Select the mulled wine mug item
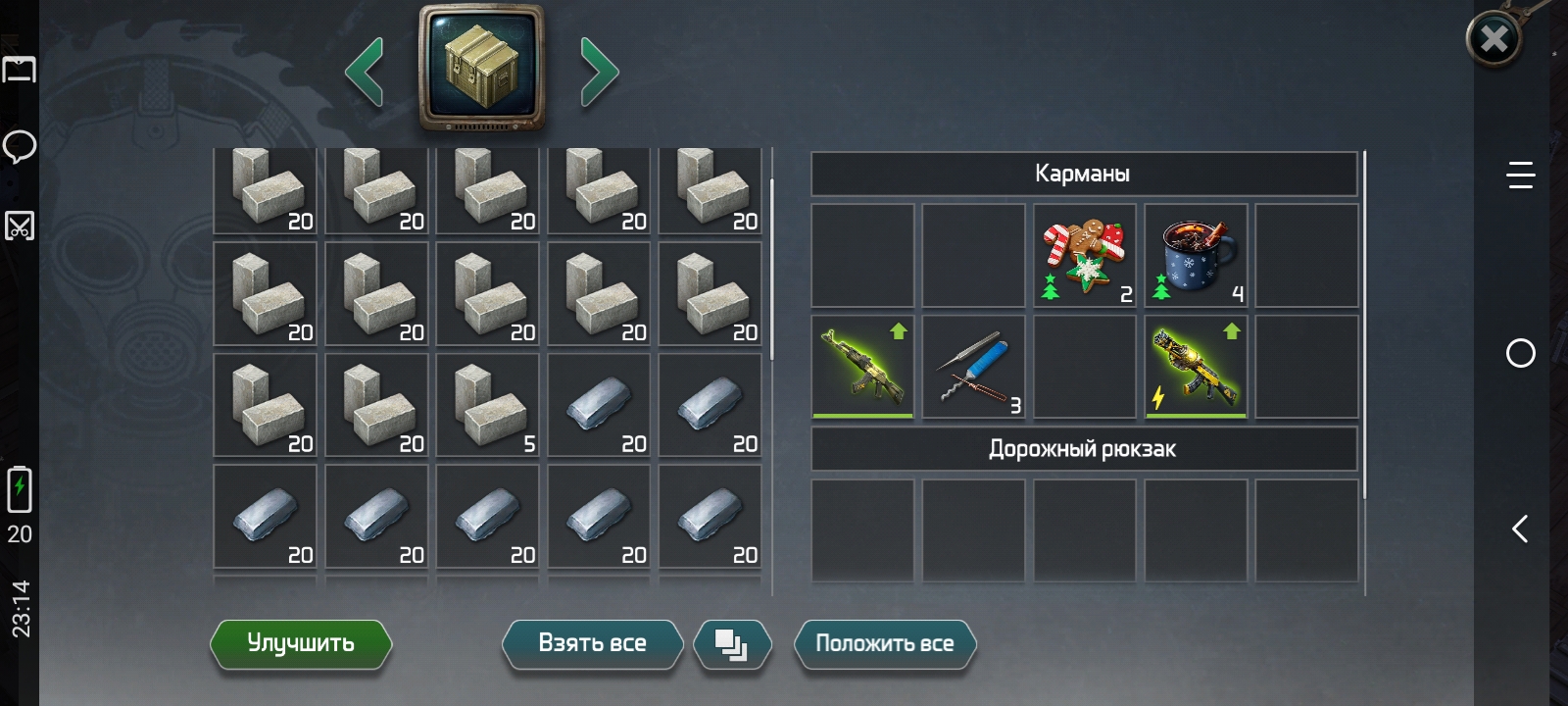Viewport: 1568px width, 706px height. (x=1196, y=256)
